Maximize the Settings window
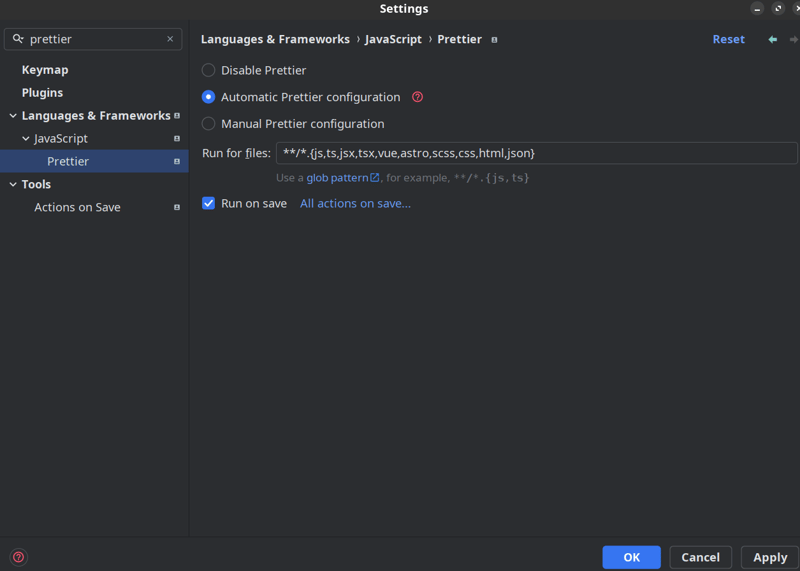 (x=778, y=9)
